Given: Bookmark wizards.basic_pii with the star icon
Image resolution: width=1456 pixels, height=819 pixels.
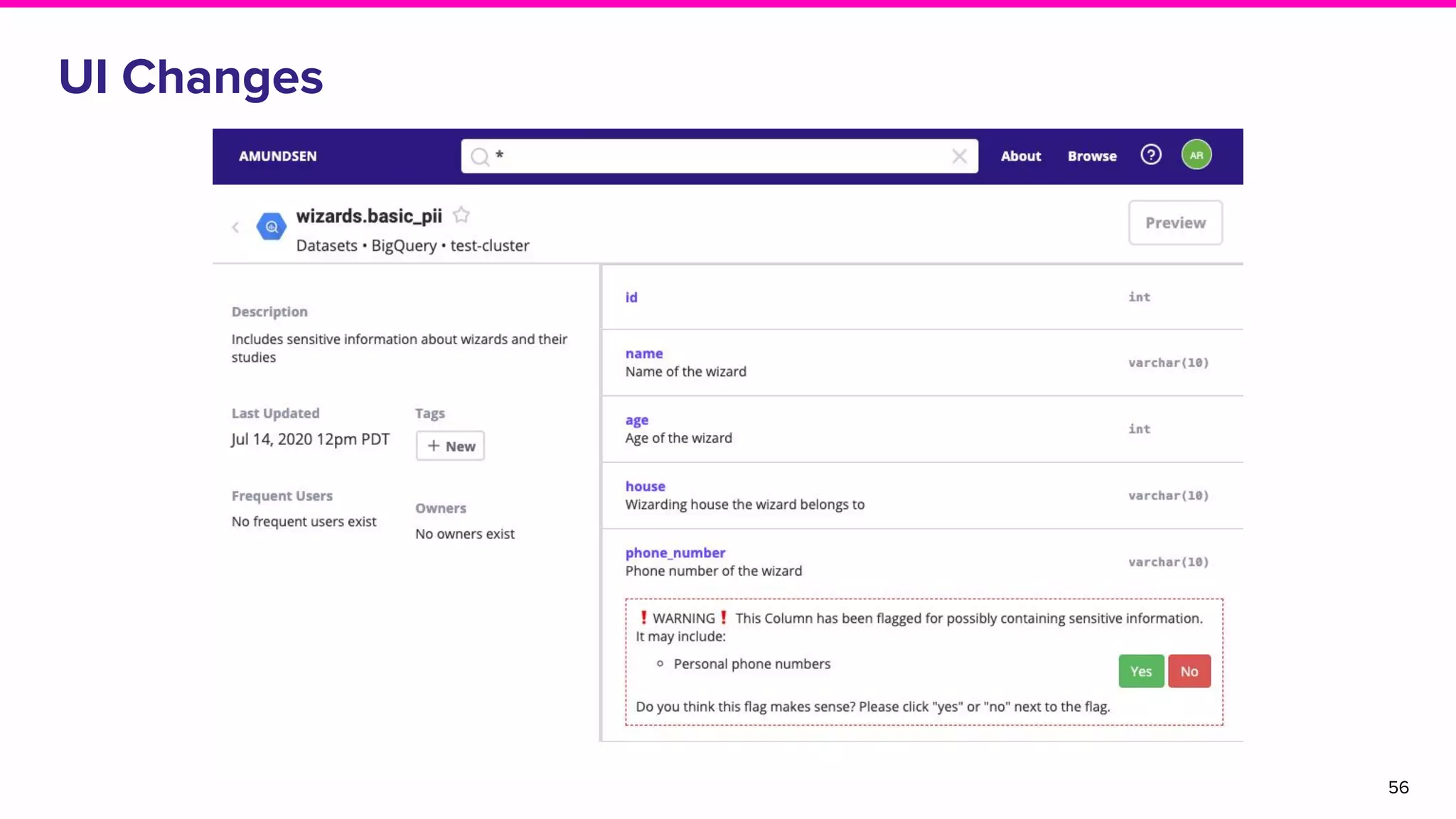Looking at the screenshot, I should coord(461,215).
